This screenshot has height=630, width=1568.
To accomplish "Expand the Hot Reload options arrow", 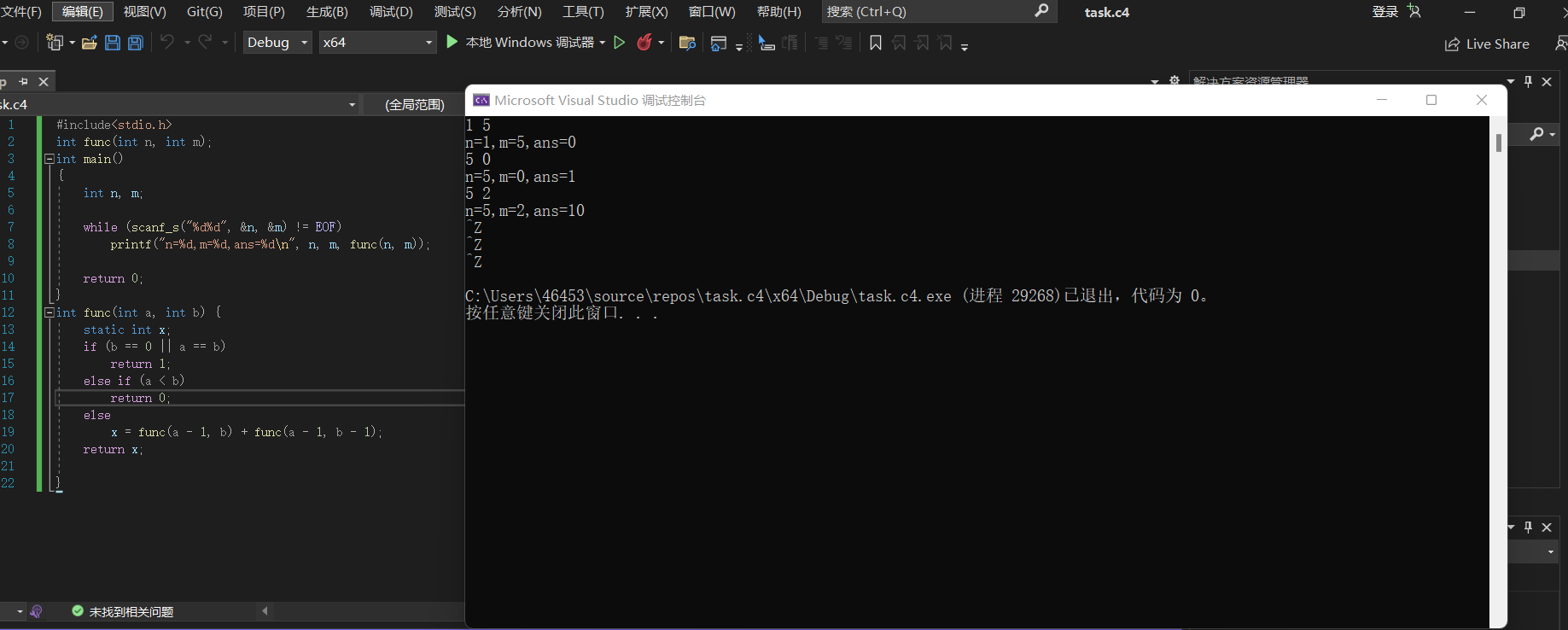I will pos(662,43).
